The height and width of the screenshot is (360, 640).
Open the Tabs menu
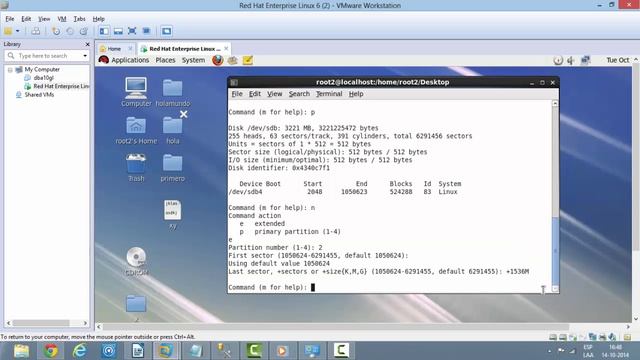coord(79,19)
